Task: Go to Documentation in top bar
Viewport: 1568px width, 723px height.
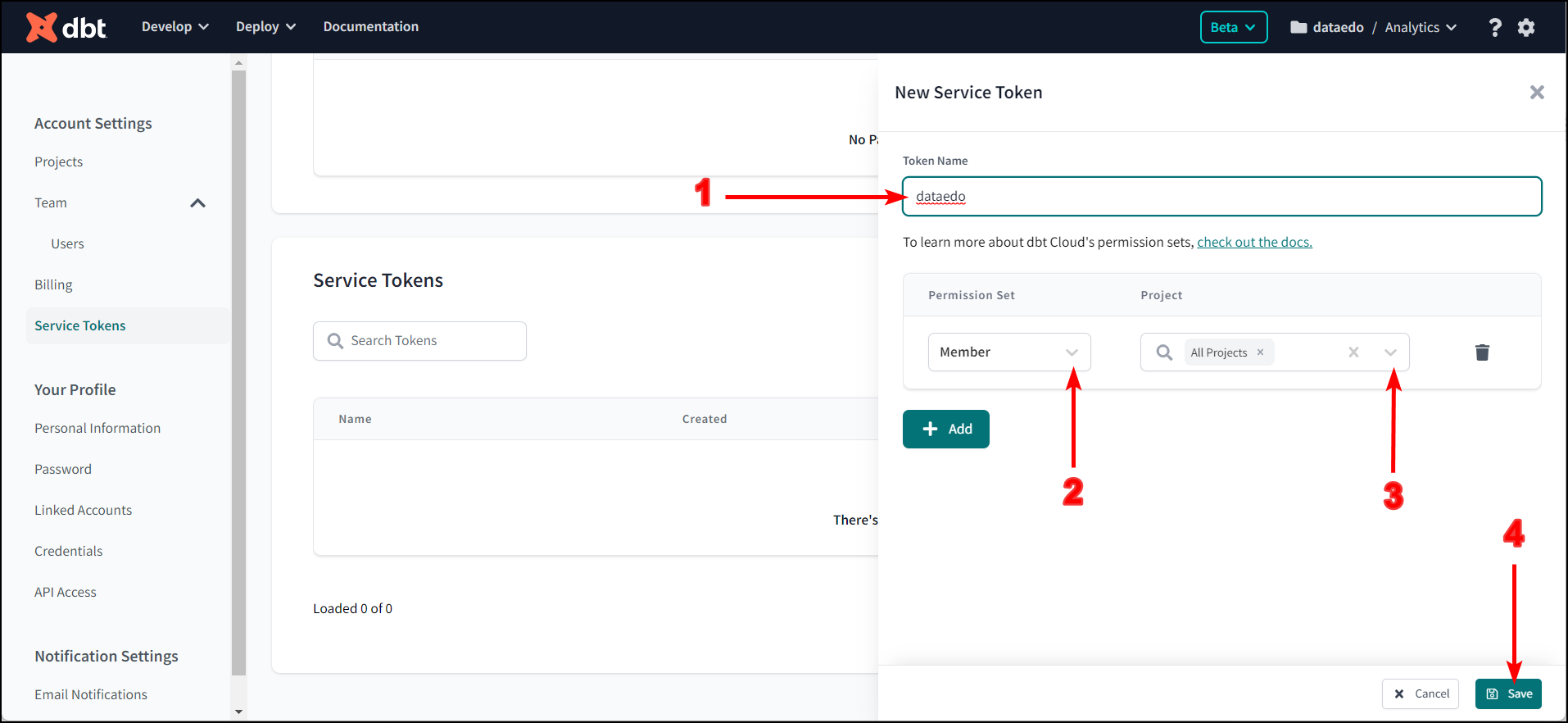Action: (370, 27)
